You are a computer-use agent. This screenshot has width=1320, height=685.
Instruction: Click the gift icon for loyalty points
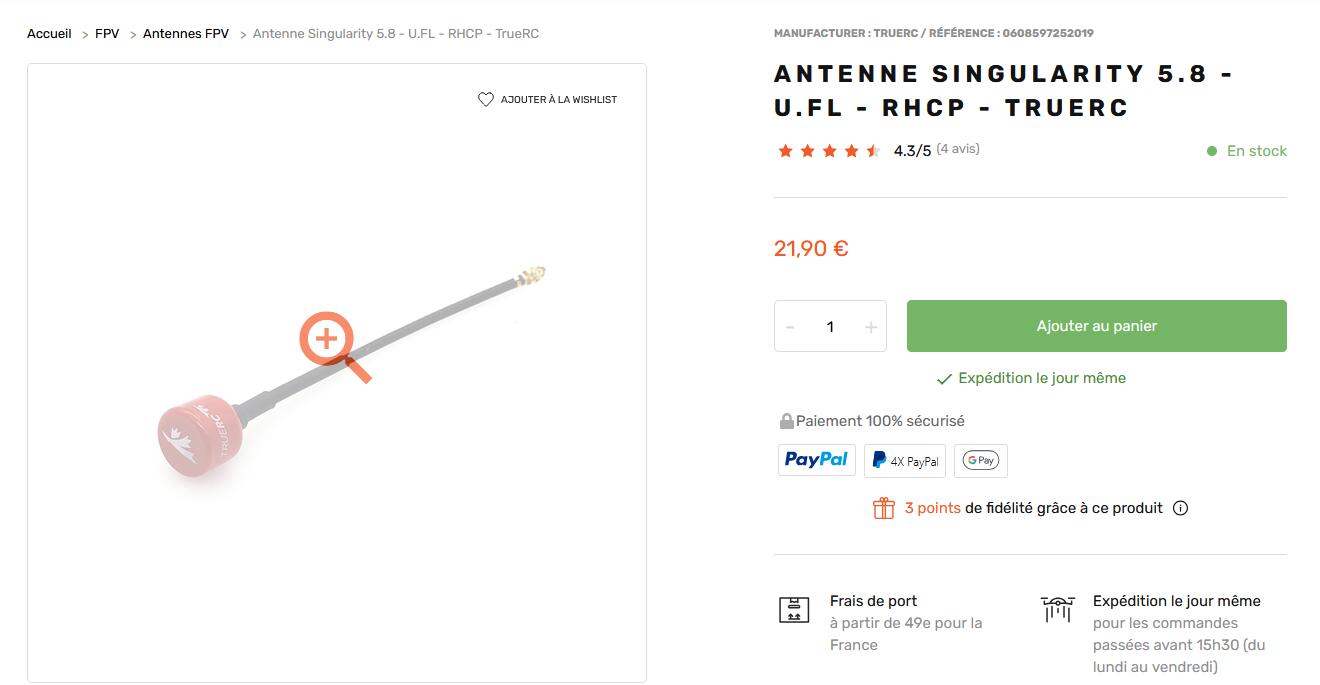click(884, 508)
